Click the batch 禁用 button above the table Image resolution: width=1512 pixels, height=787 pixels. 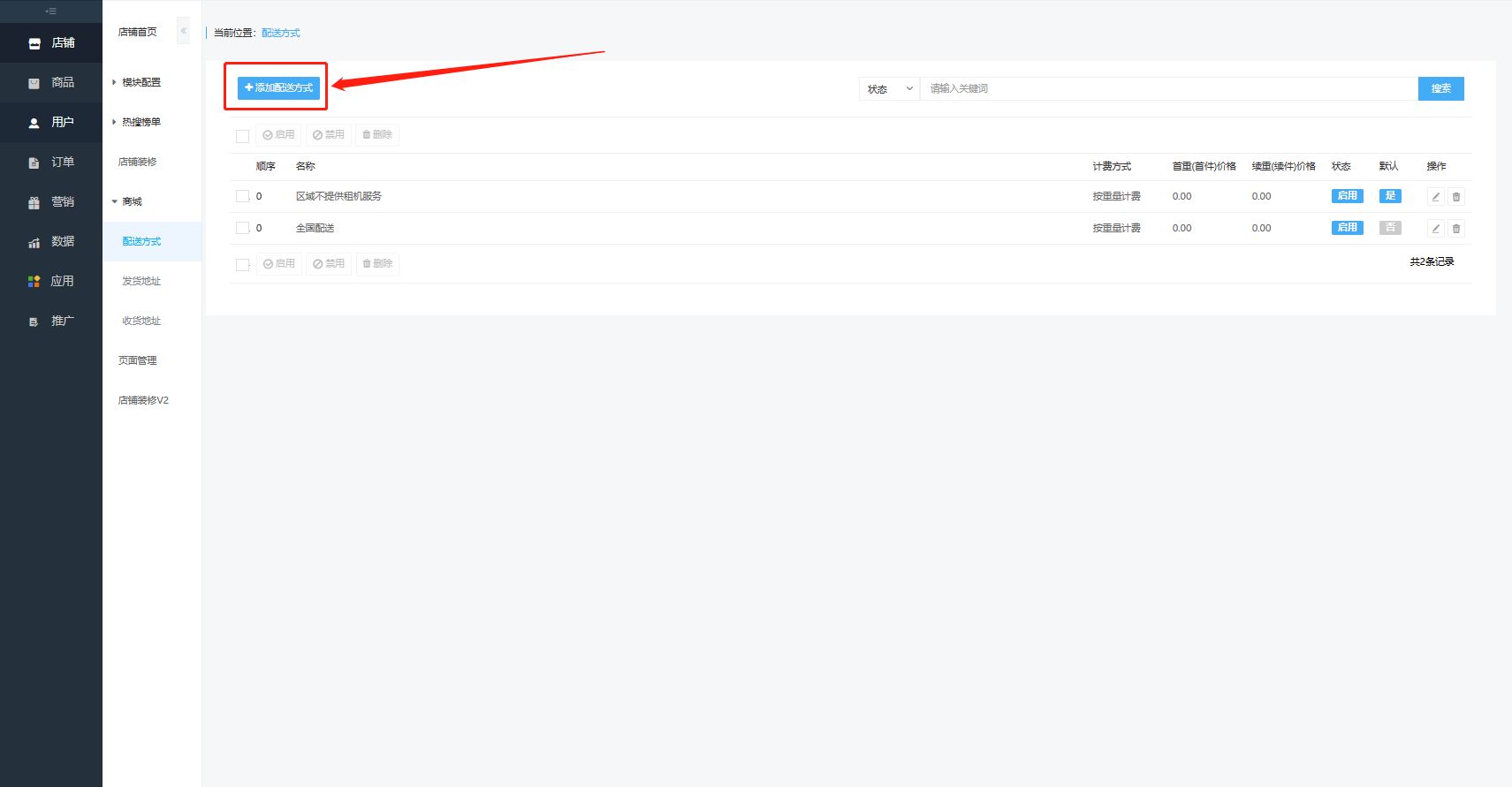(329, 135)
